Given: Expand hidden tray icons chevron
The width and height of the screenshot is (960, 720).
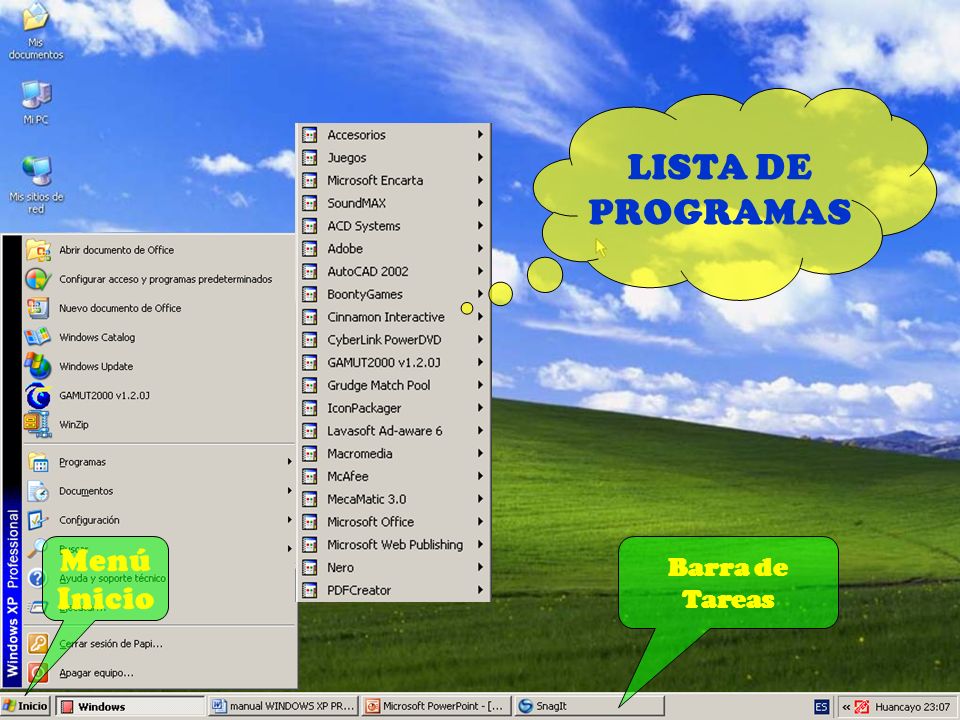Looking at the screenshot, I should [846, 707].
